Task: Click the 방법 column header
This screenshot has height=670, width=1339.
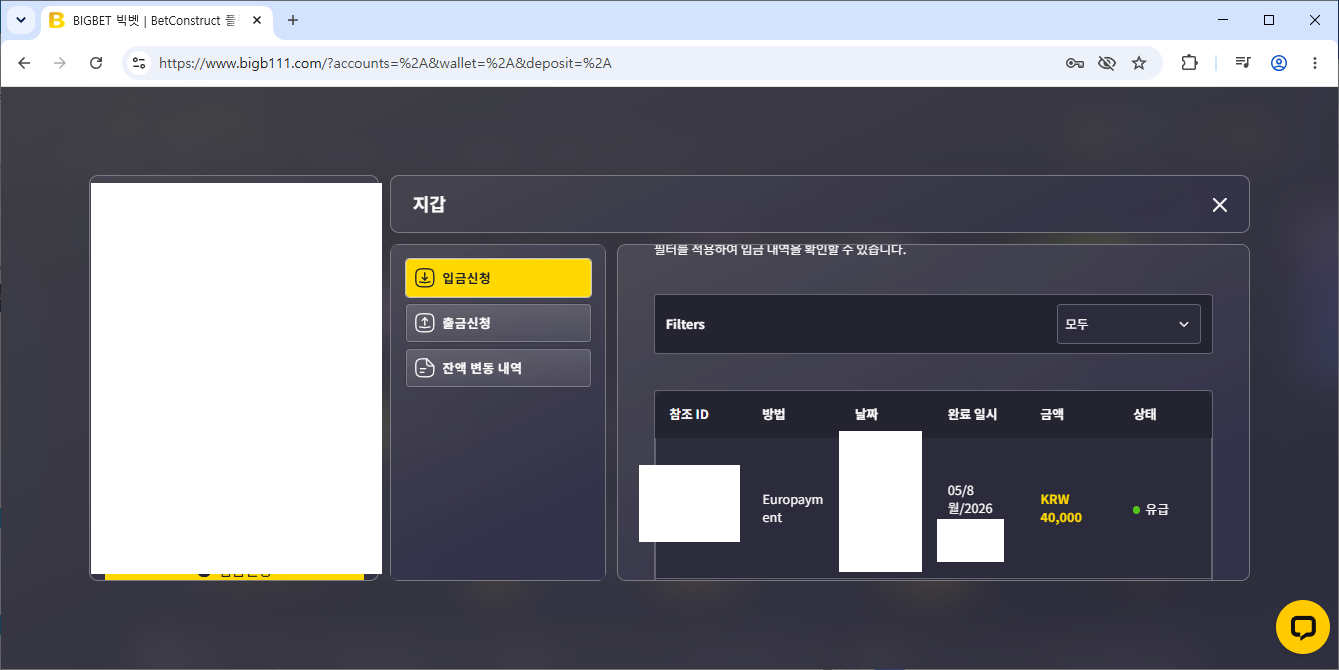Action: pyautogui.click(x=774, y=414)
